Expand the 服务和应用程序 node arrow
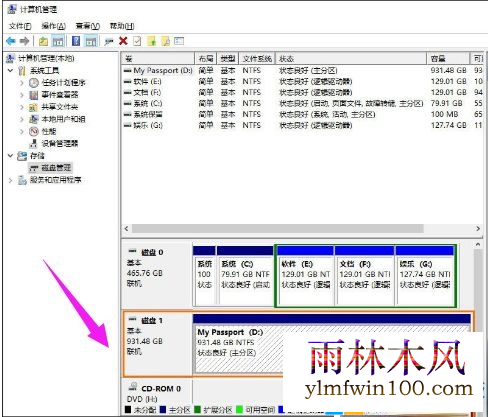The image size is (488, 417). (10, 180)
